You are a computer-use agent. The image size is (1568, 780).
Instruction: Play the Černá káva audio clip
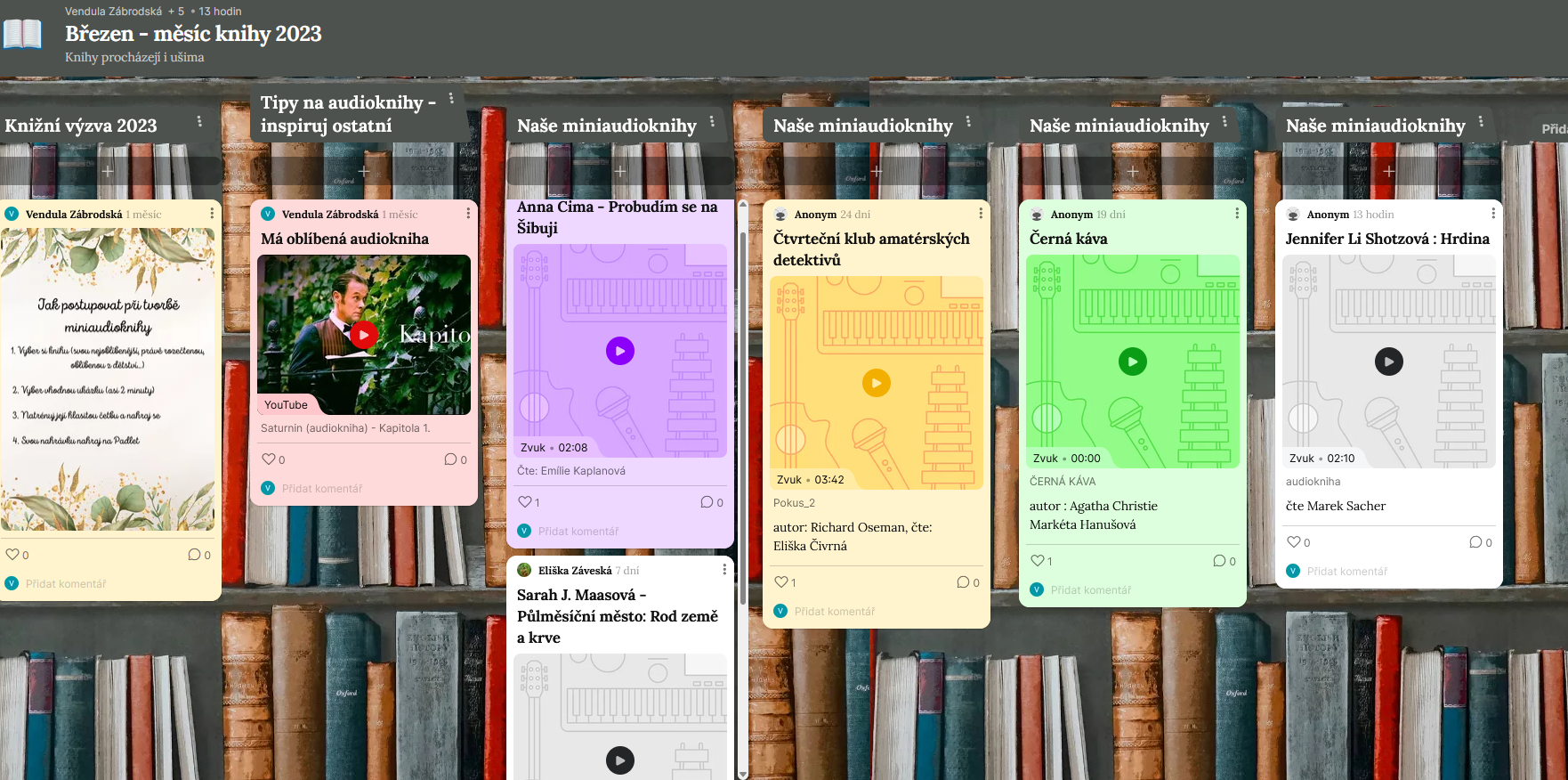[1132, 362]
